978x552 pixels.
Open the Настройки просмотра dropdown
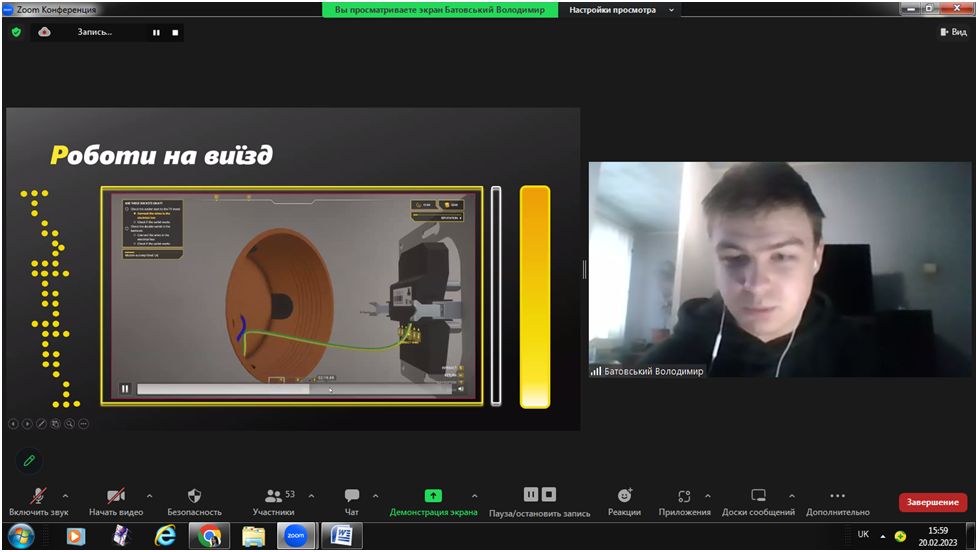(621, 10)
